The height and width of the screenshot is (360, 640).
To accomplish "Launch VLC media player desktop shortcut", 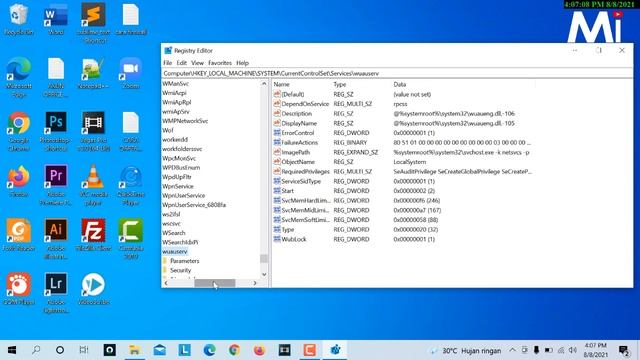I will 93,185.
